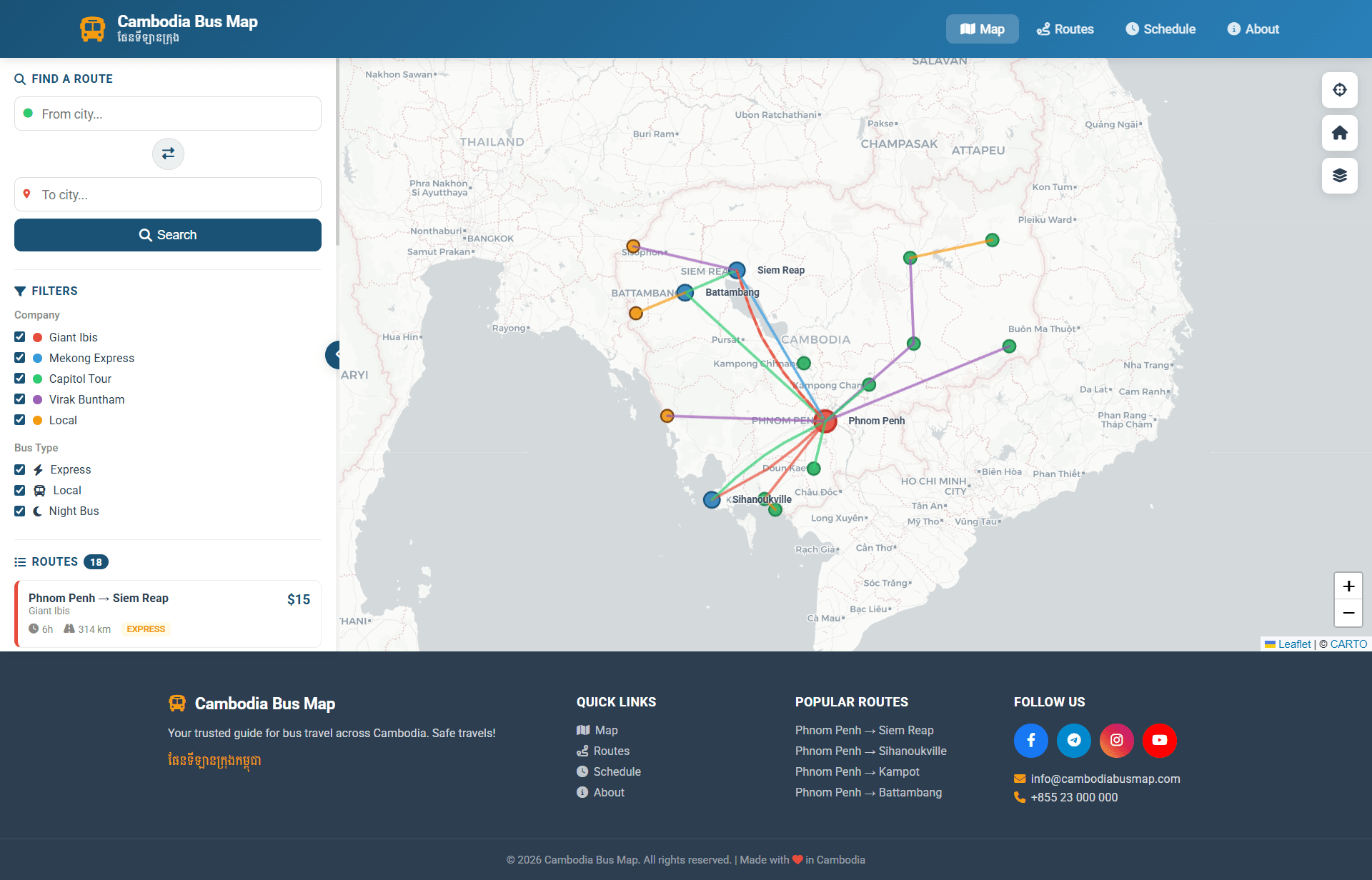Open the Telegram social icon
Image resolution: width=1372 pixels, height=880 pixels.
1074,740
